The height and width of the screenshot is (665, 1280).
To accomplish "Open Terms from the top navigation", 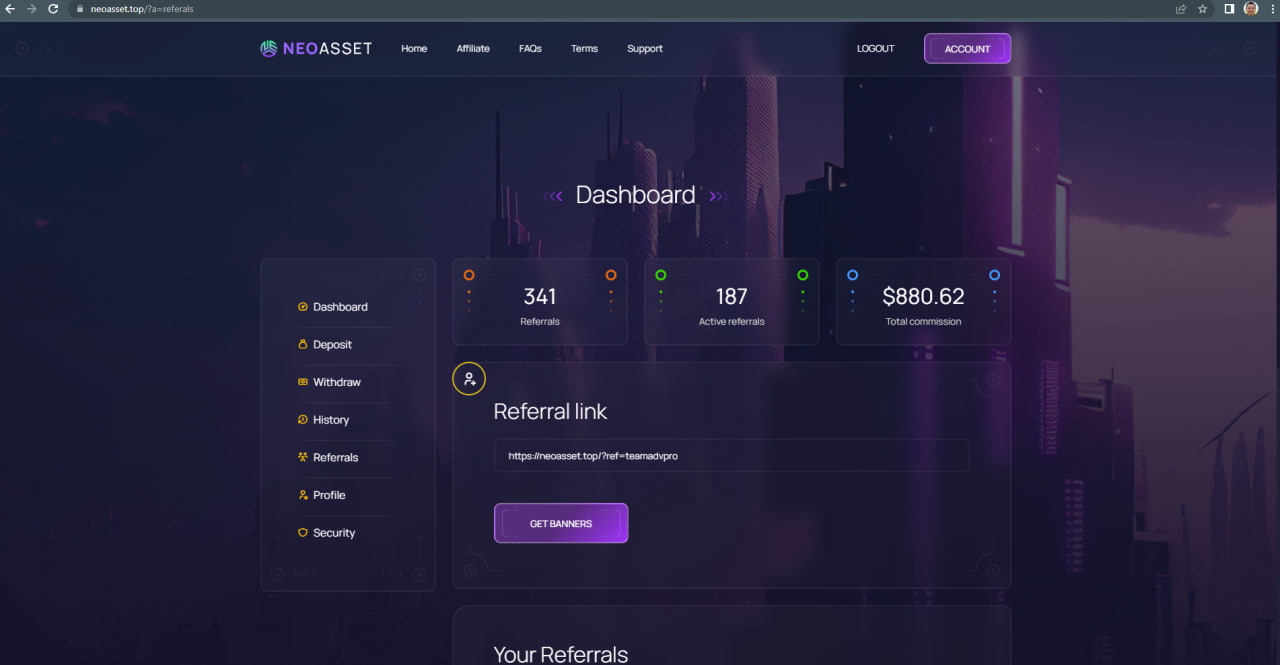I will click(x=584, y=49).
